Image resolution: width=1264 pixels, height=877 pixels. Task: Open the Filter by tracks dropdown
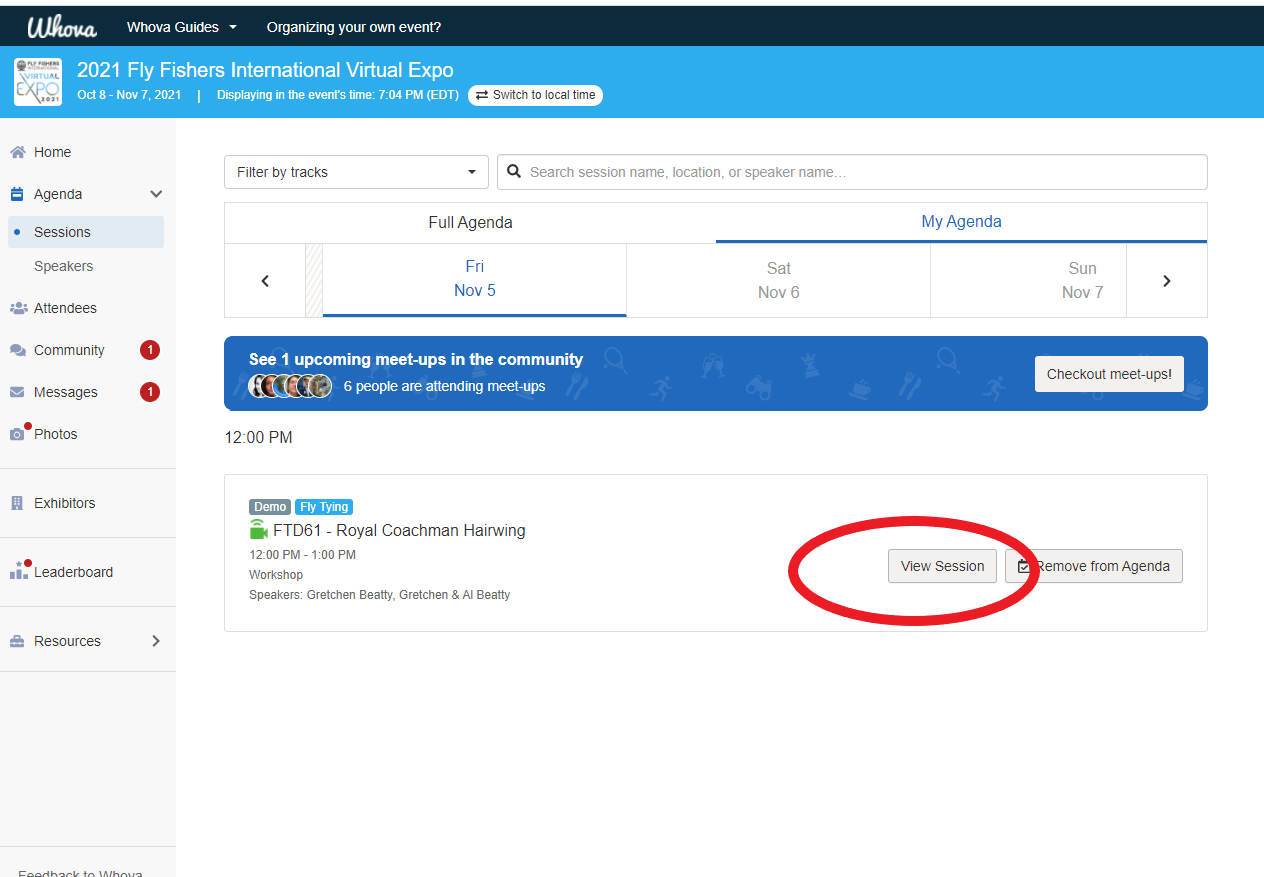356,172
